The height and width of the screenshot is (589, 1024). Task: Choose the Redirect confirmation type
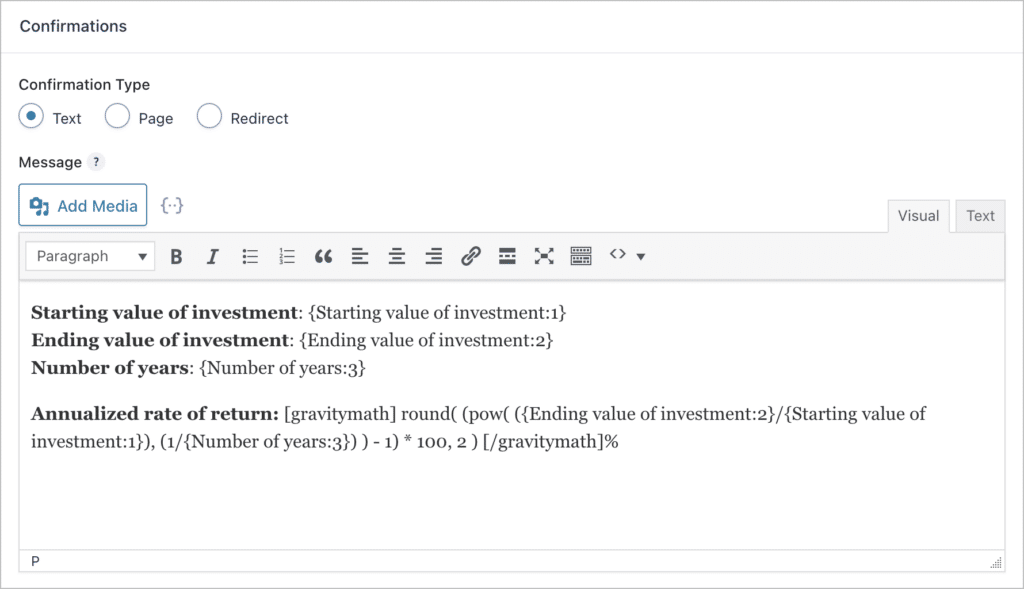209,117
